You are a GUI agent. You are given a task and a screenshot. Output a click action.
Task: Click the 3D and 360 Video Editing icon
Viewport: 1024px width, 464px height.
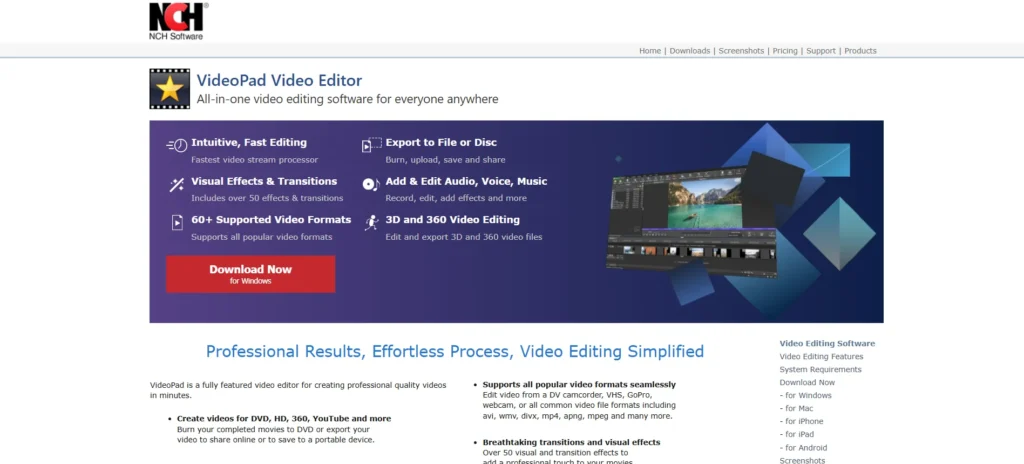pos(372,222)
